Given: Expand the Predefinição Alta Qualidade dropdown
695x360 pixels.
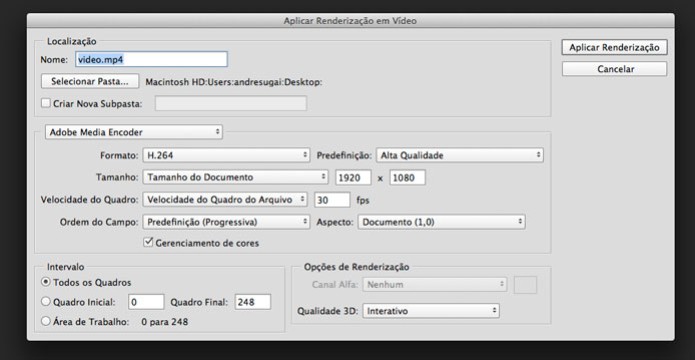Looking at the screenshot, I should pyautogui.click(x=460, y=155).
